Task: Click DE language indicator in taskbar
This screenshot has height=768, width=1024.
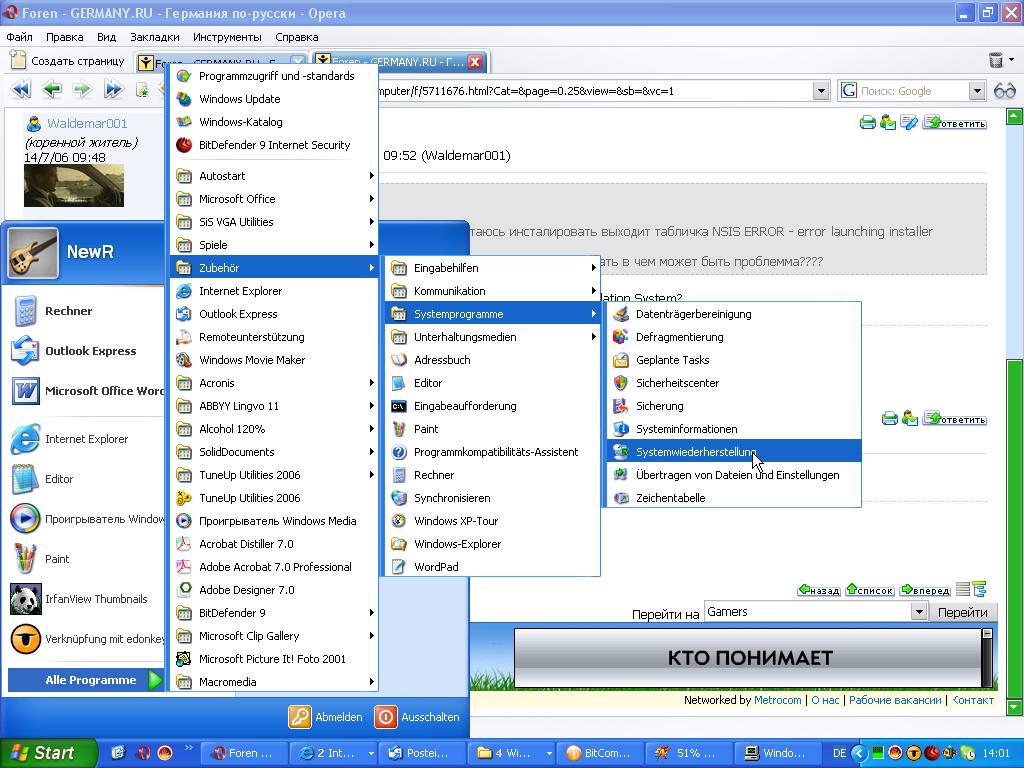Action: 839,753
